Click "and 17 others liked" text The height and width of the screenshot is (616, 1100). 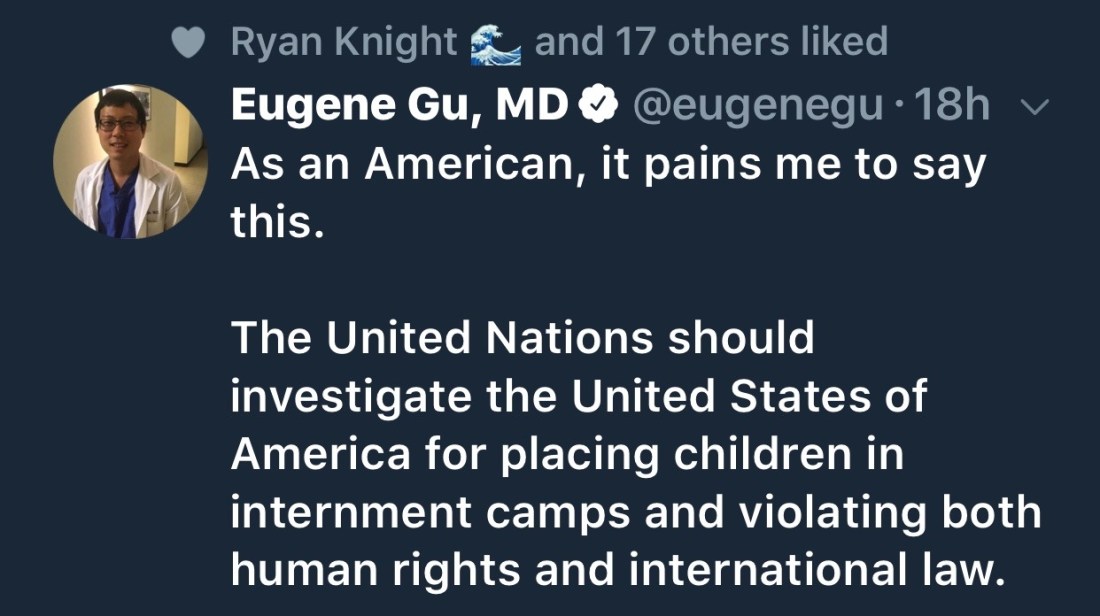[x=711, y=42]
